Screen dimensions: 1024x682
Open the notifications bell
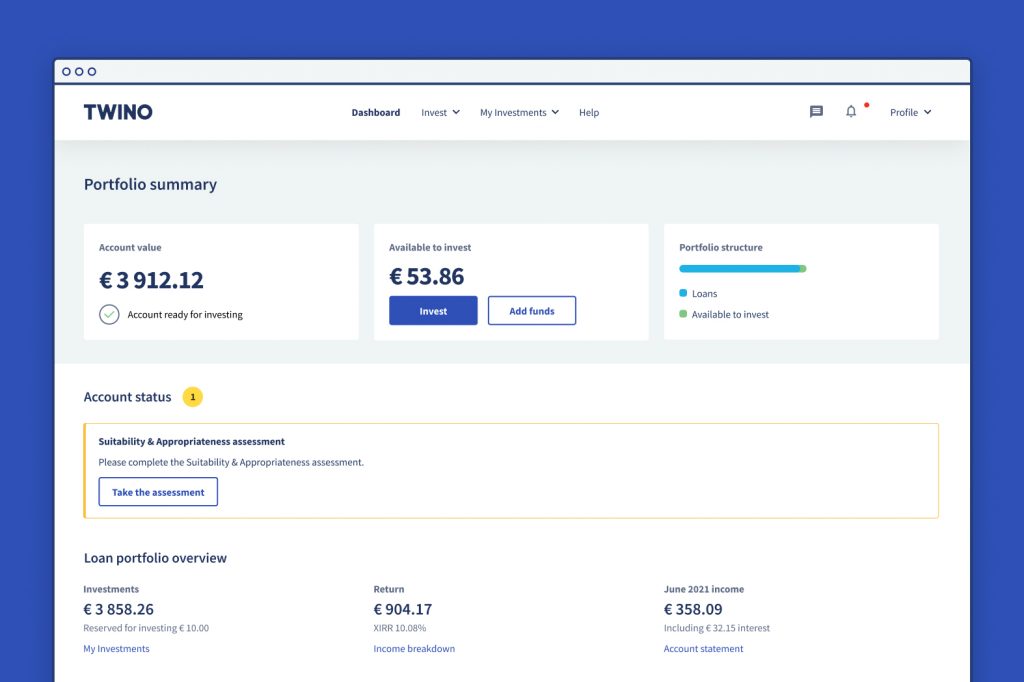click(x=851, y=112)
